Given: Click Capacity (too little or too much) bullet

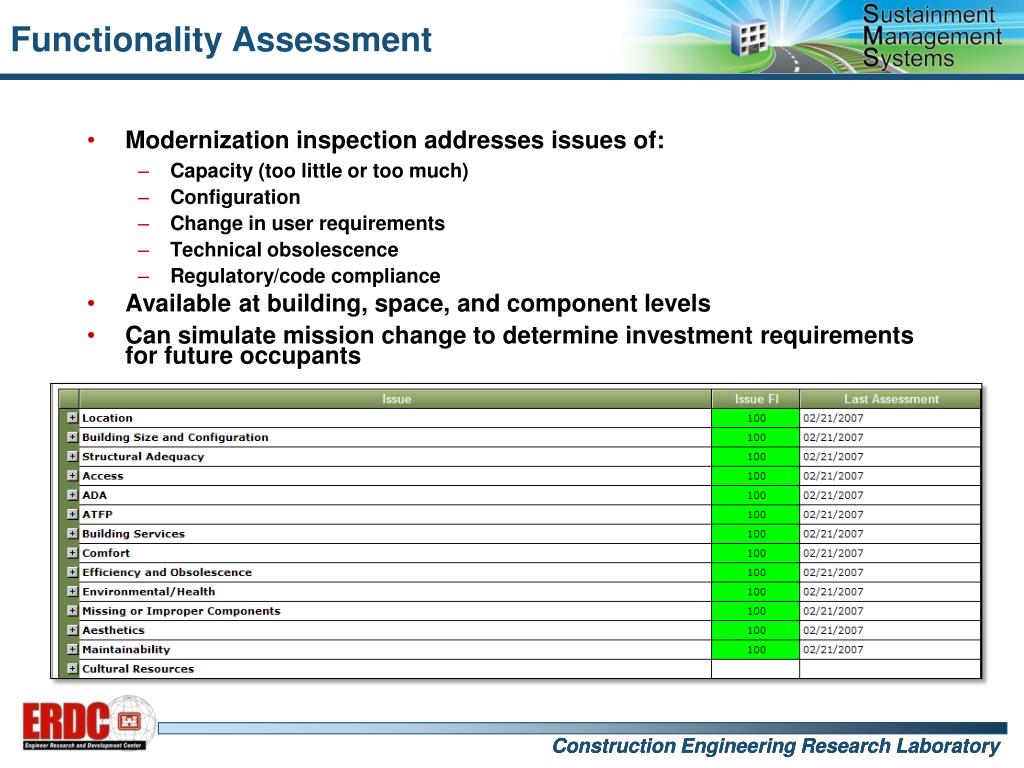Looking at the screenshot, I should 319,171.
